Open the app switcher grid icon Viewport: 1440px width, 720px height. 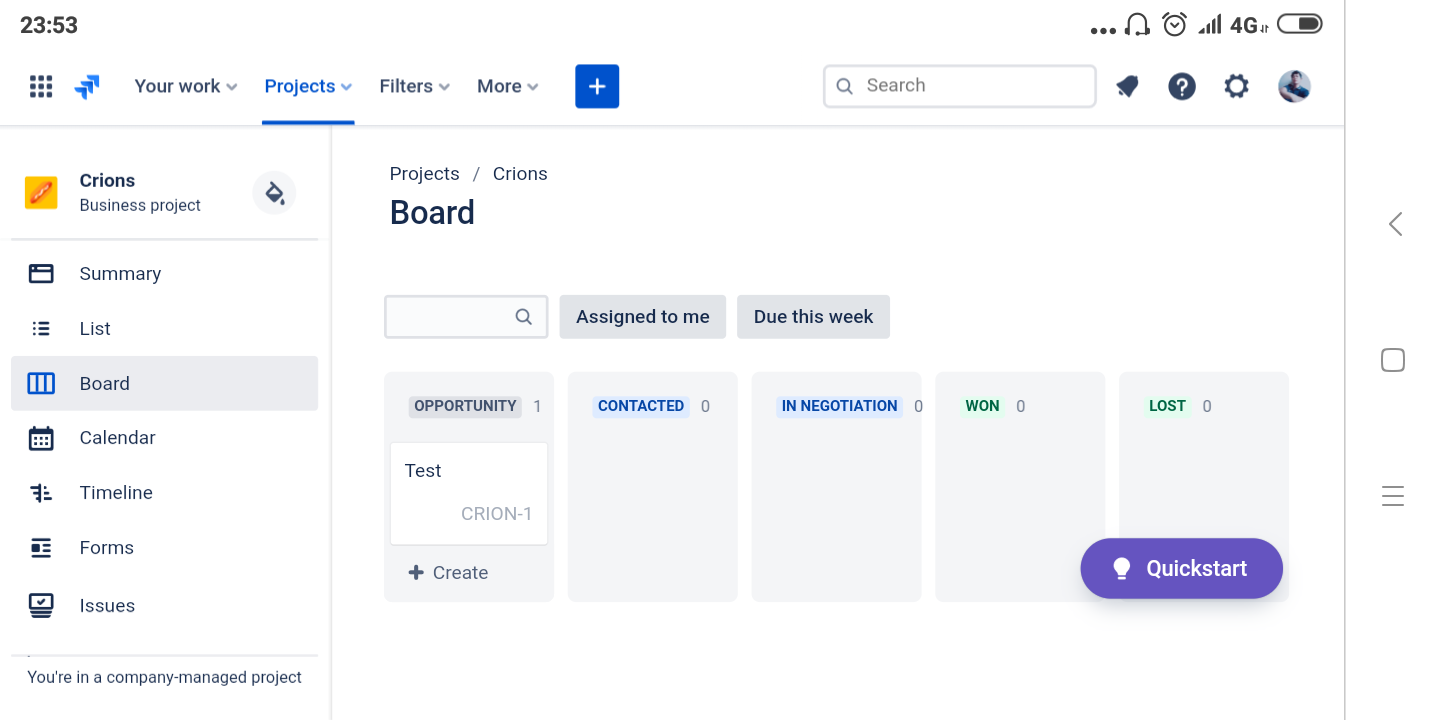[x=41, y=86]
